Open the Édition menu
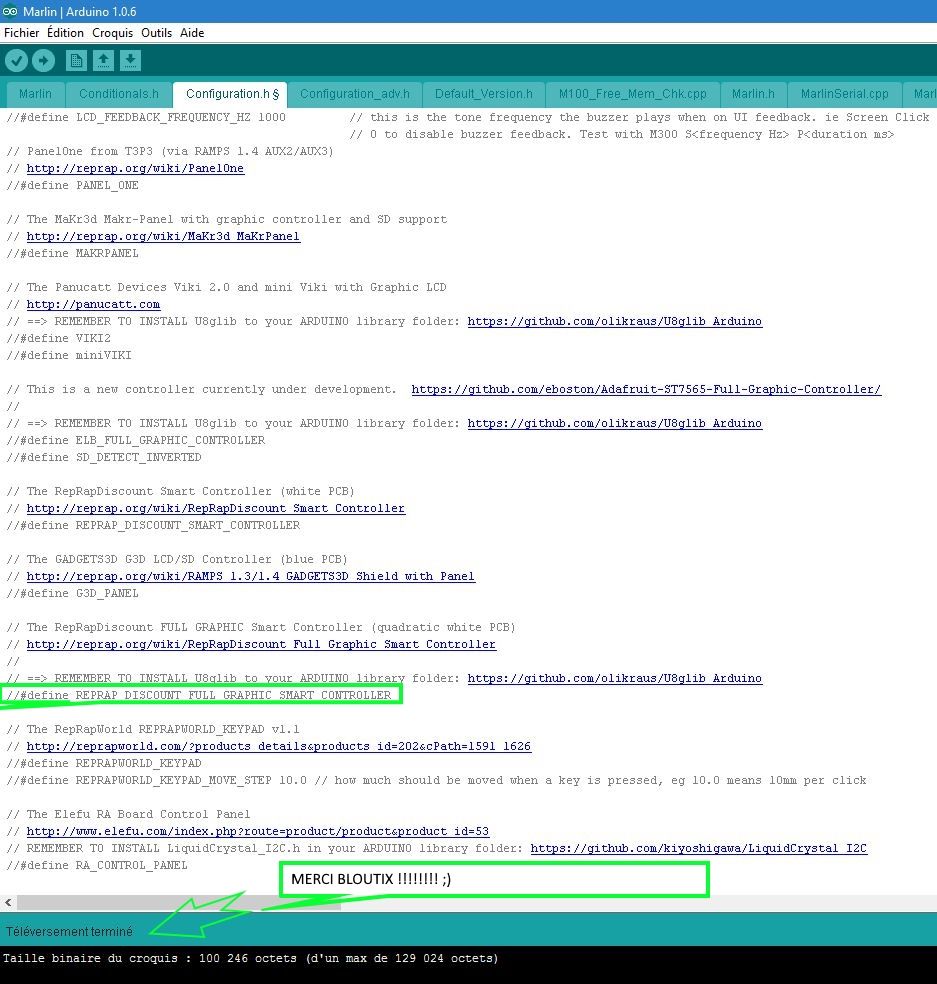 click(65, 33)
